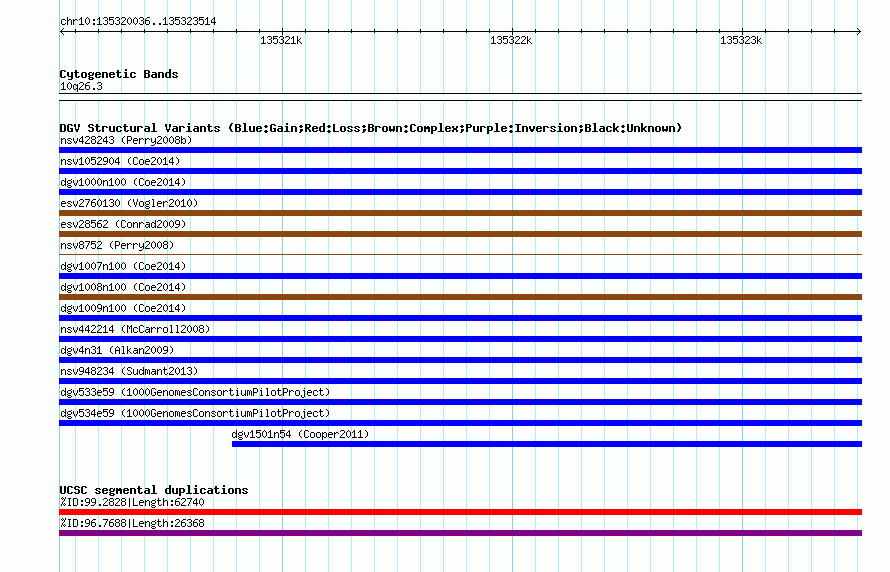The width and height of the screenshot is (890, 572).
Task: Click the %ID:99.2828|Length:62740 label
Action: (x=132, y=502)
